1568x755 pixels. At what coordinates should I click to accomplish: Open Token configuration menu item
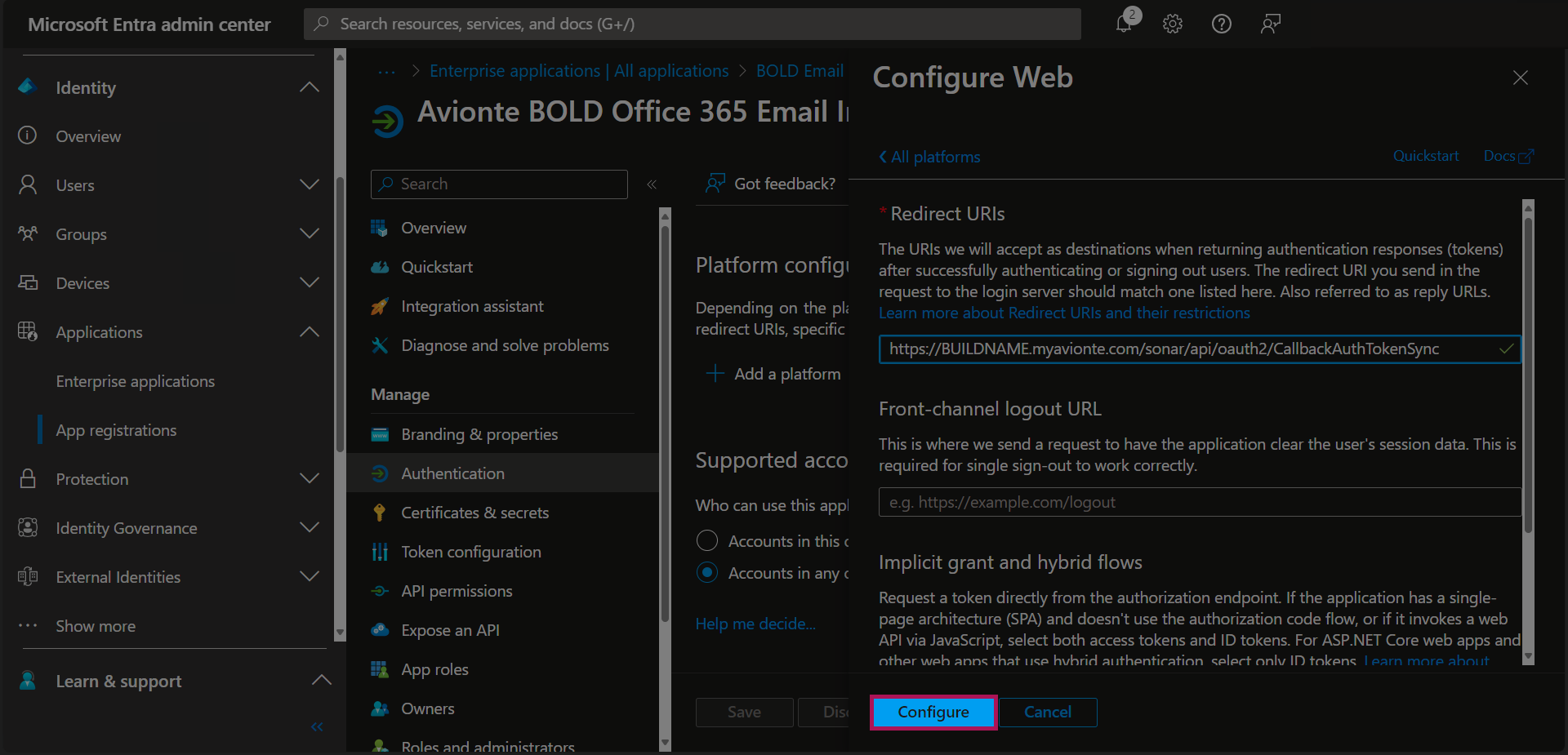pyautogui.click(x=470, y=552)
